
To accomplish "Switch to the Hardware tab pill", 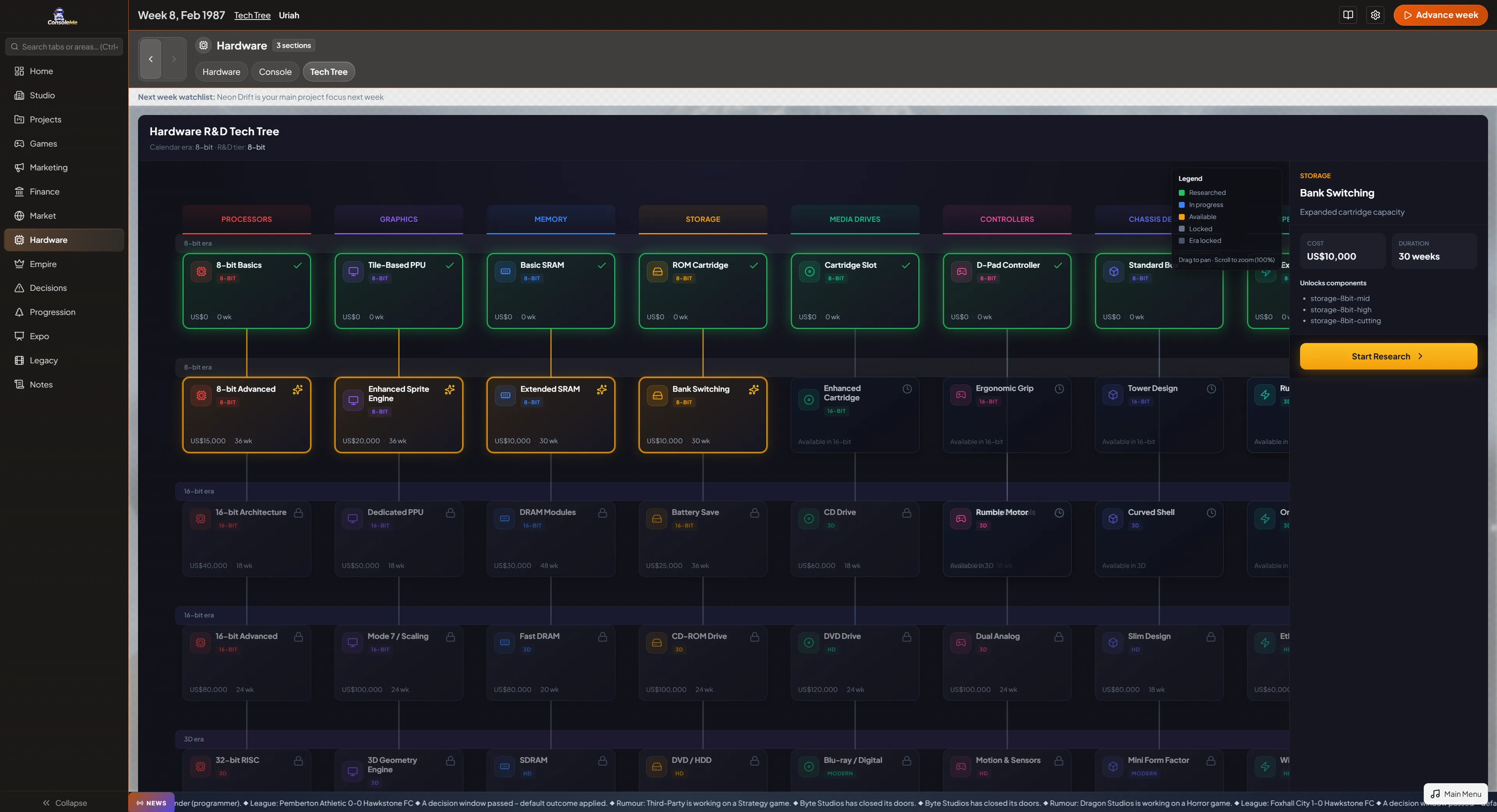I will (221, 71).
